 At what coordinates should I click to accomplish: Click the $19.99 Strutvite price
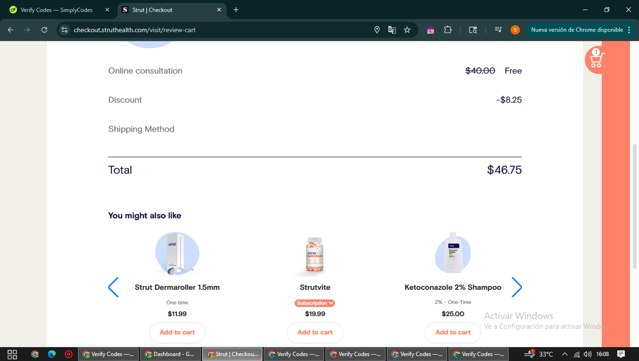pyautogui.click(x=315, y=314)
